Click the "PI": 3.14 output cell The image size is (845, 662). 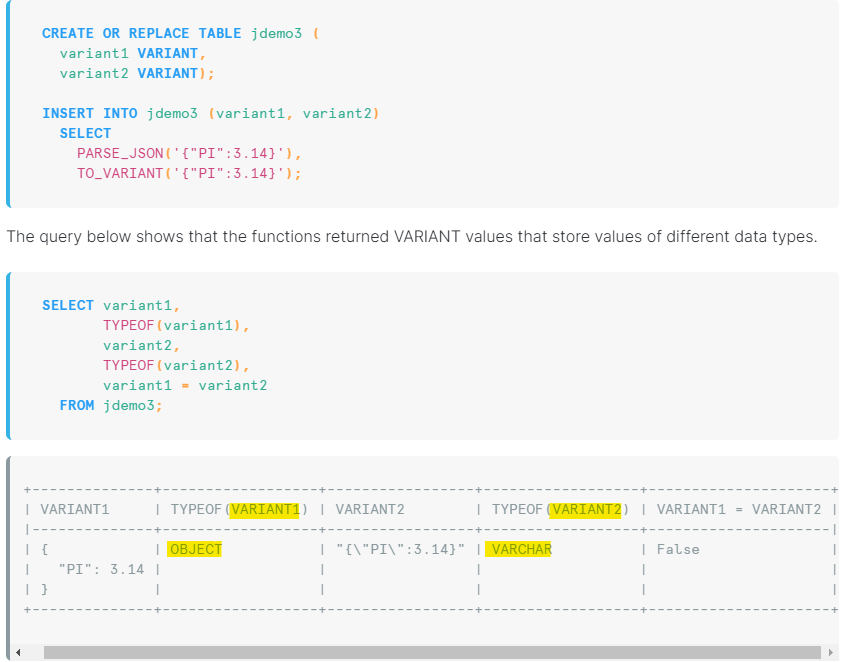101,569
